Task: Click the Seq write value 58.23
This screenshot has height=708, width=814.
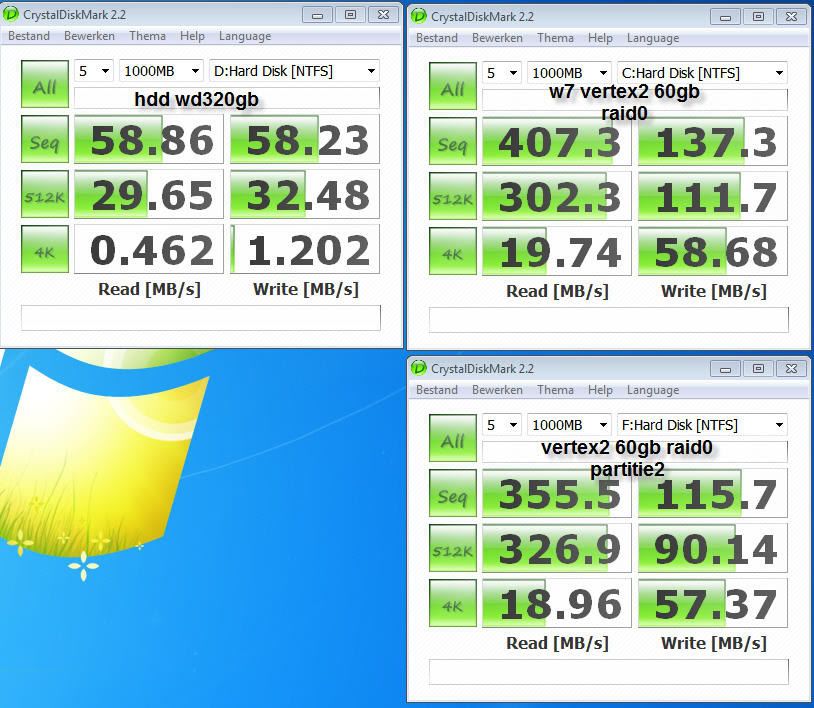Action: [305, 139]
